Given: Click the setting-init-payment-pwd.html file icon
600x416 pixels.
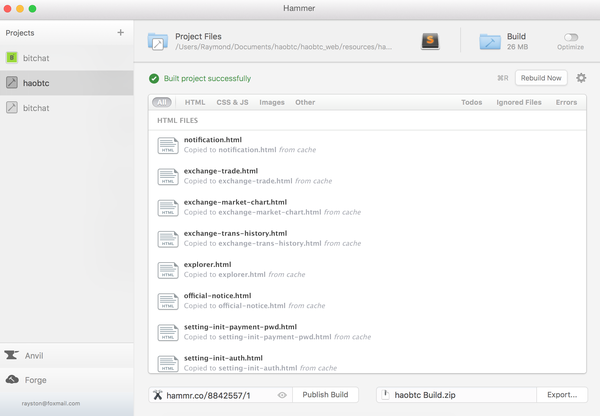Looking at the screenshot, I should coord(168,333).
